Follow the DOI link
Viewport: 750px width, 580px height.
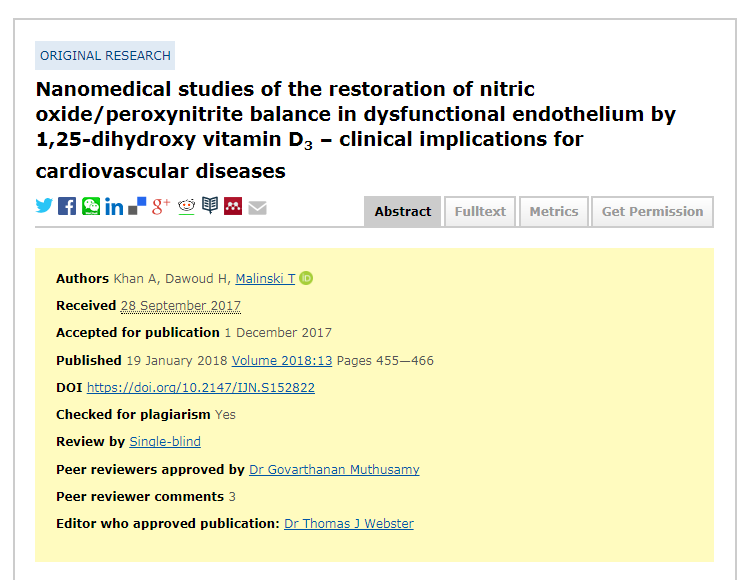point(201,387)
